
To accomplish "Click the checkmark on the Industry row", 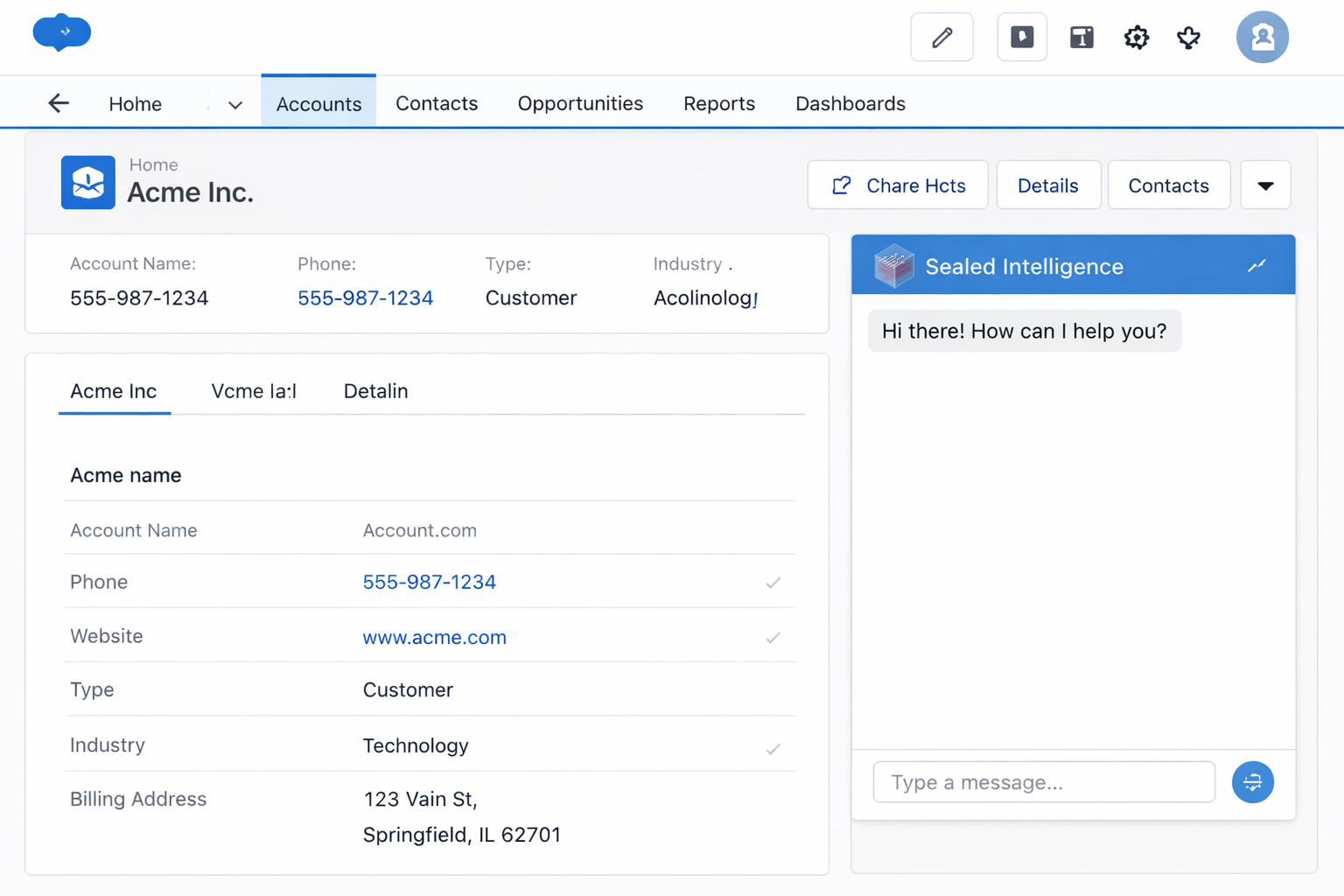I will coord(773,749).
